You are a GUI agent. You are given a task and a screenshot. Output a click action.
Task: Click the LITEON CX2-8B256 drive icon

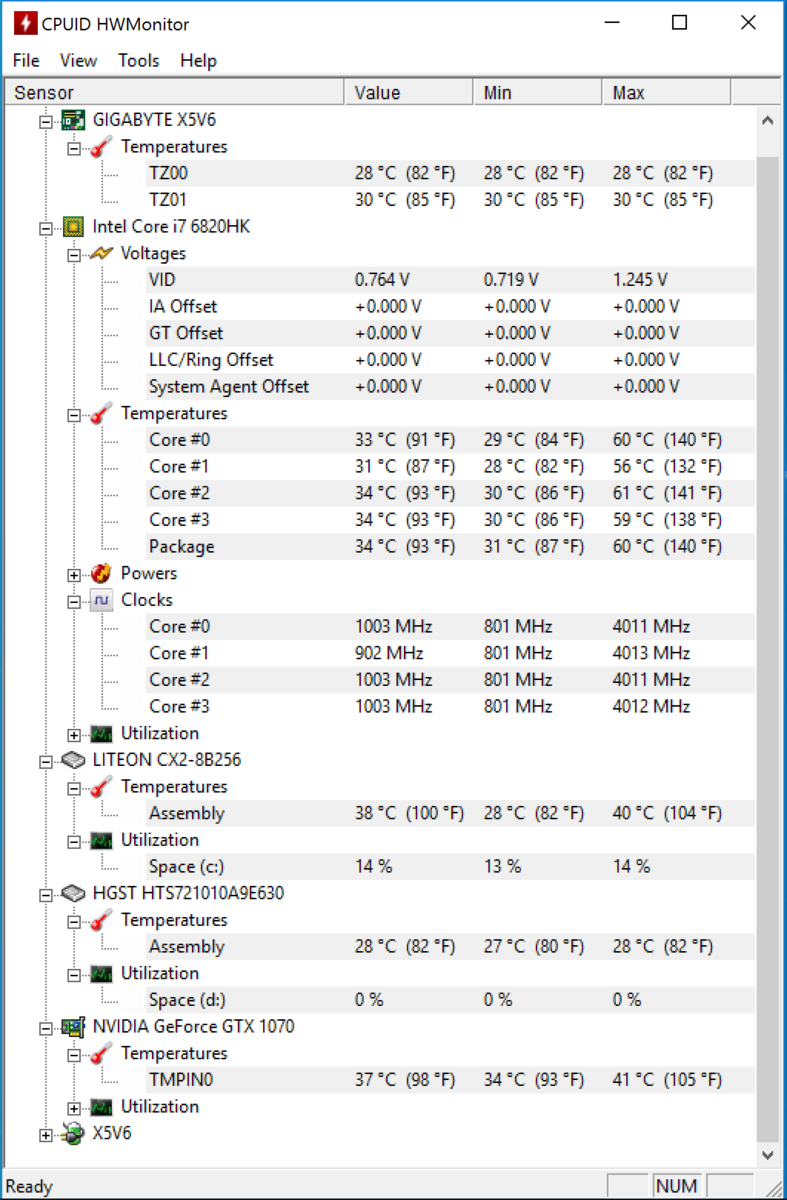73,760
